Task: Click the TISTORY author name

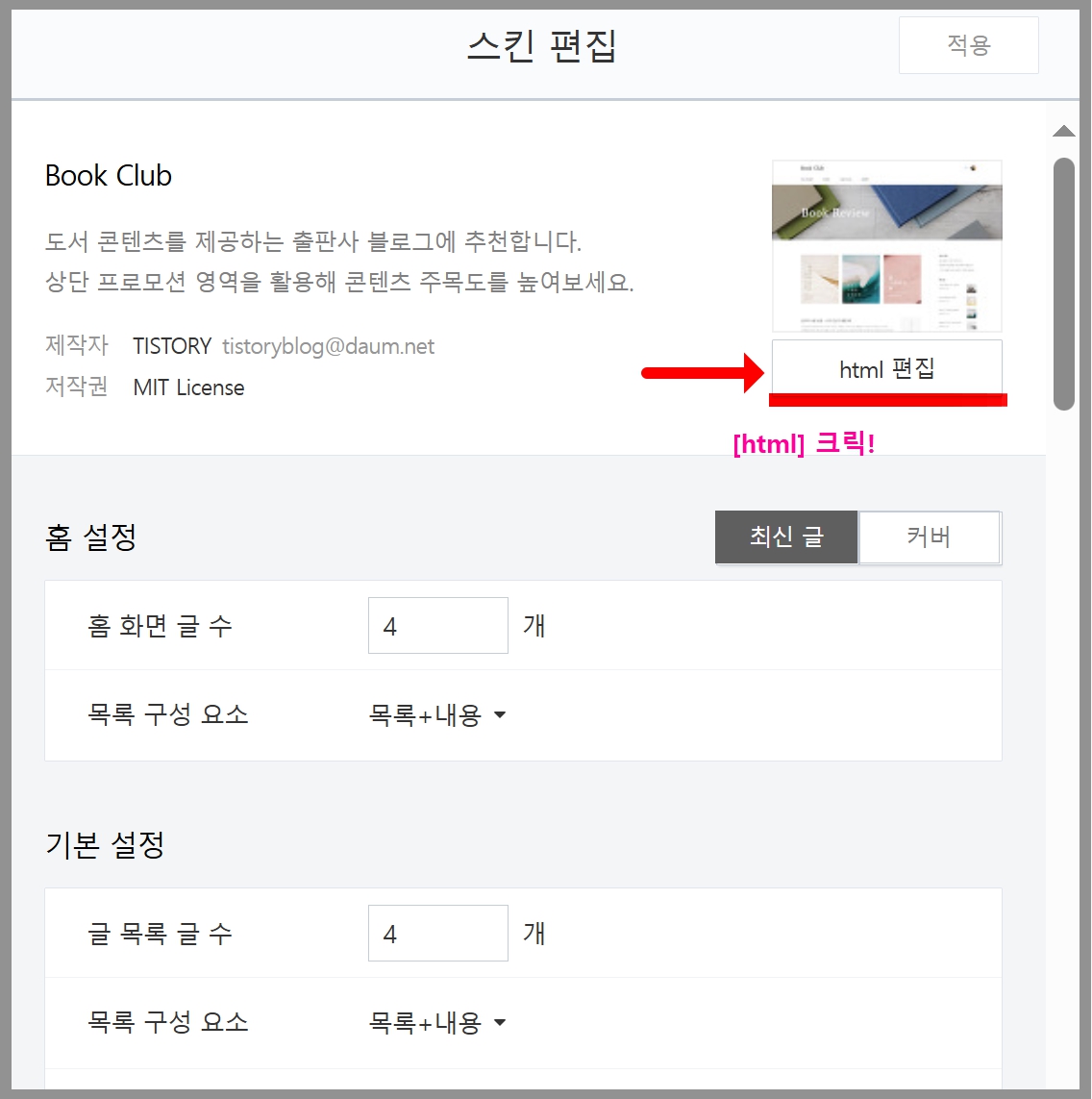Action: pos(172,346)
